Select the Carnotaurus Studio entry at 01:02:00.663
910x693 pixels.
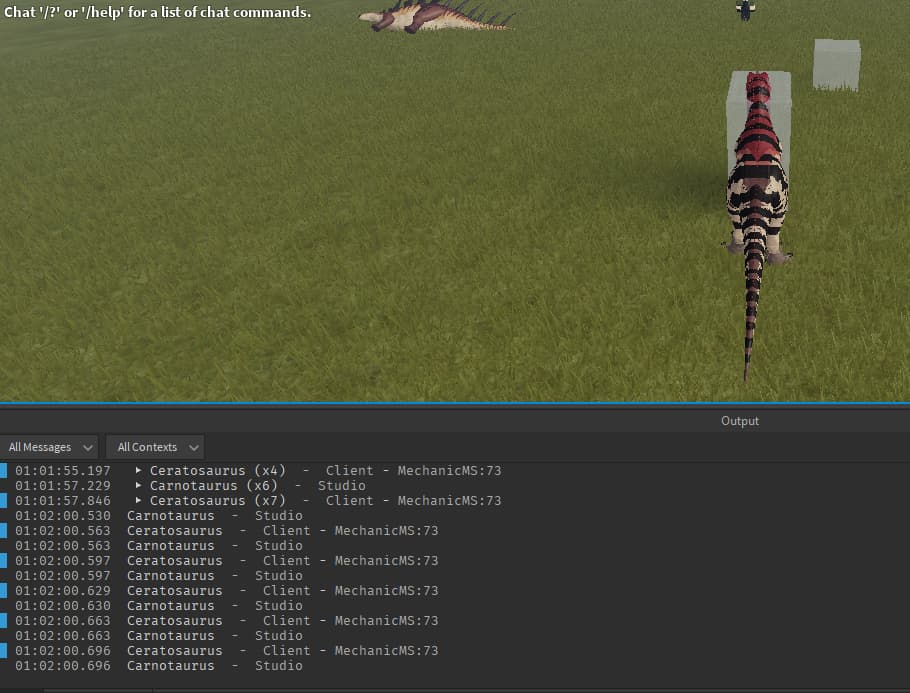[200, 635]
